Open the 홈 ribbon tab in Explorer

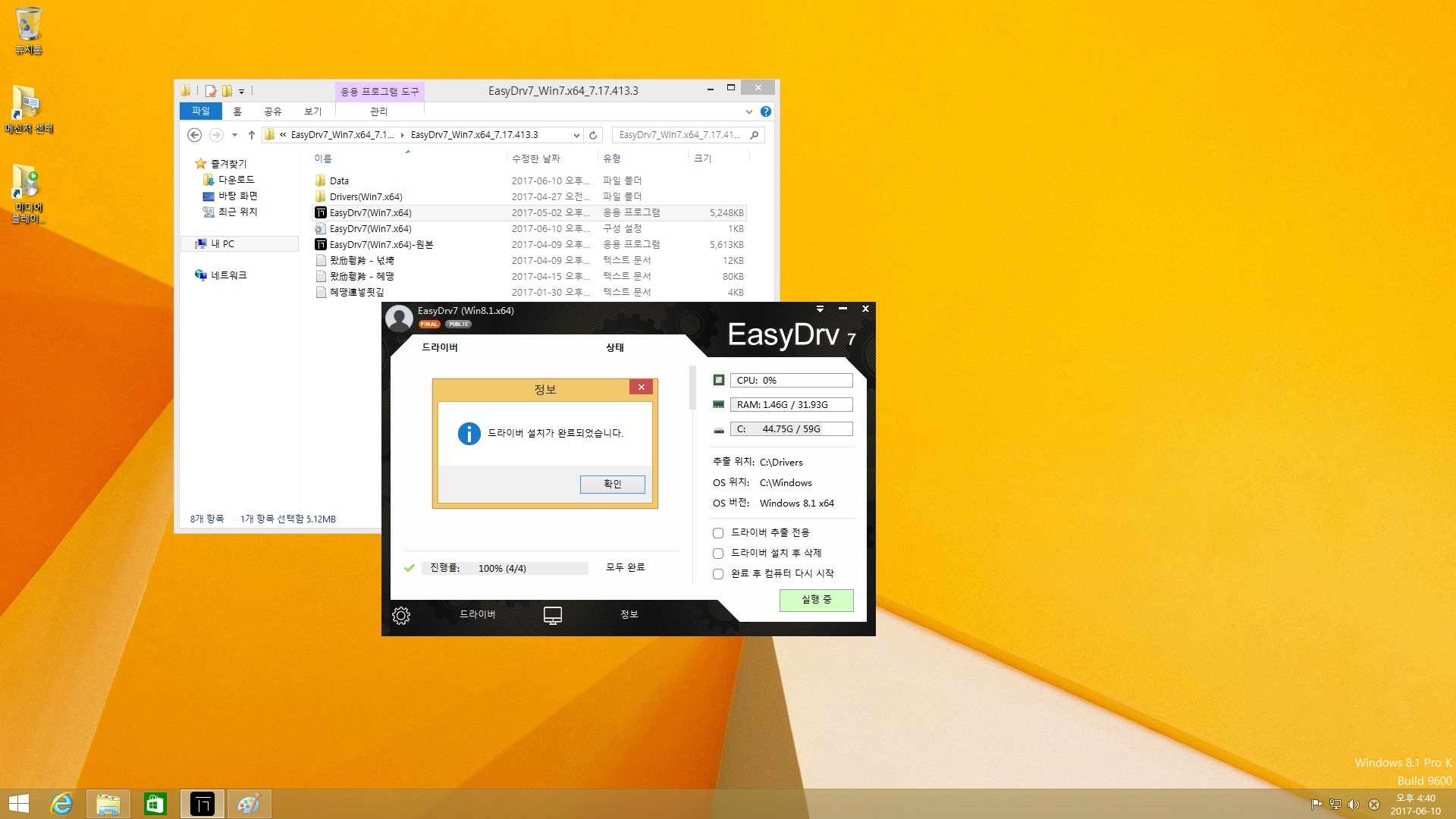click(x=237, y=111)
